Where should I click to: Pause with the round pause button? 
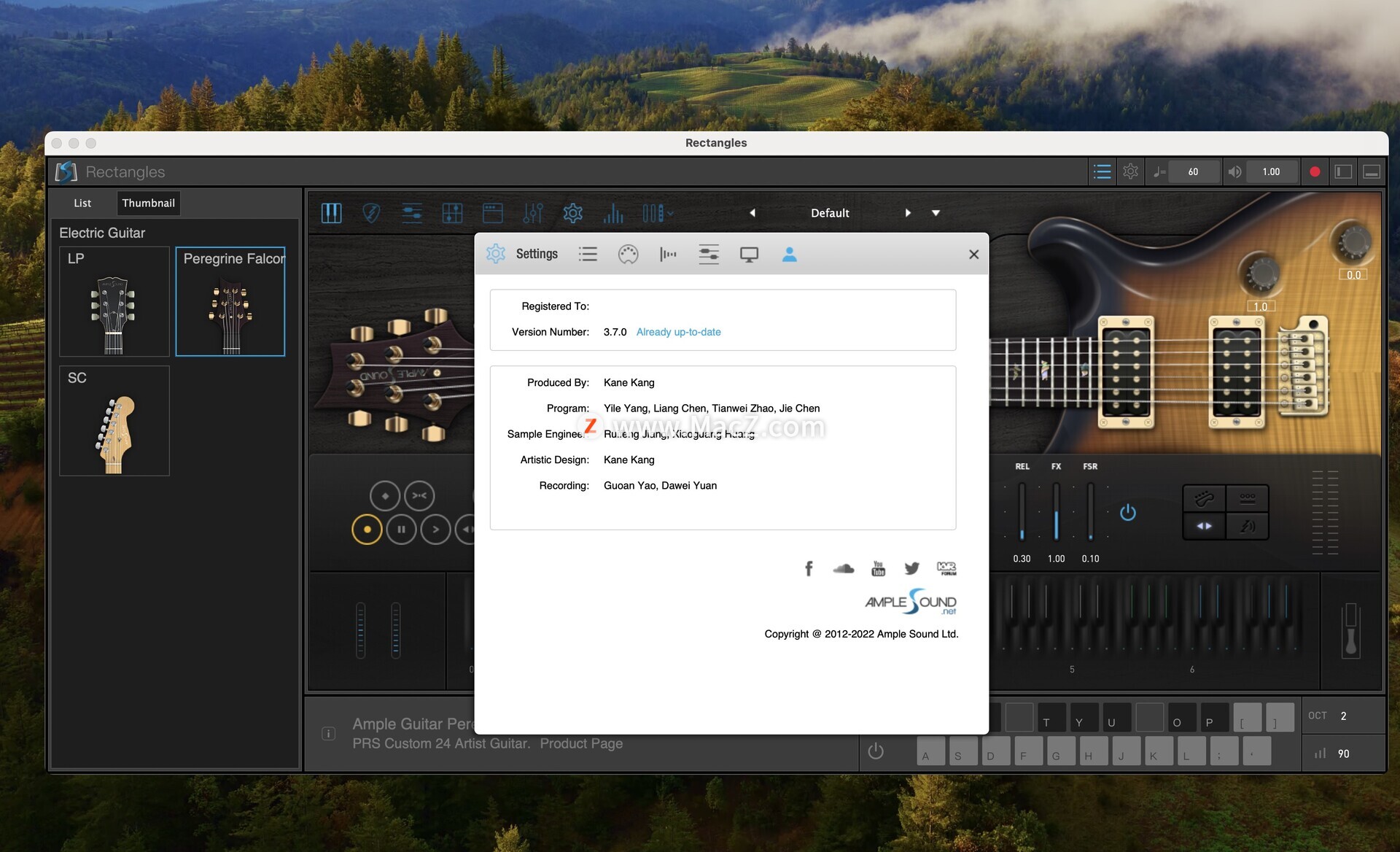401,530
